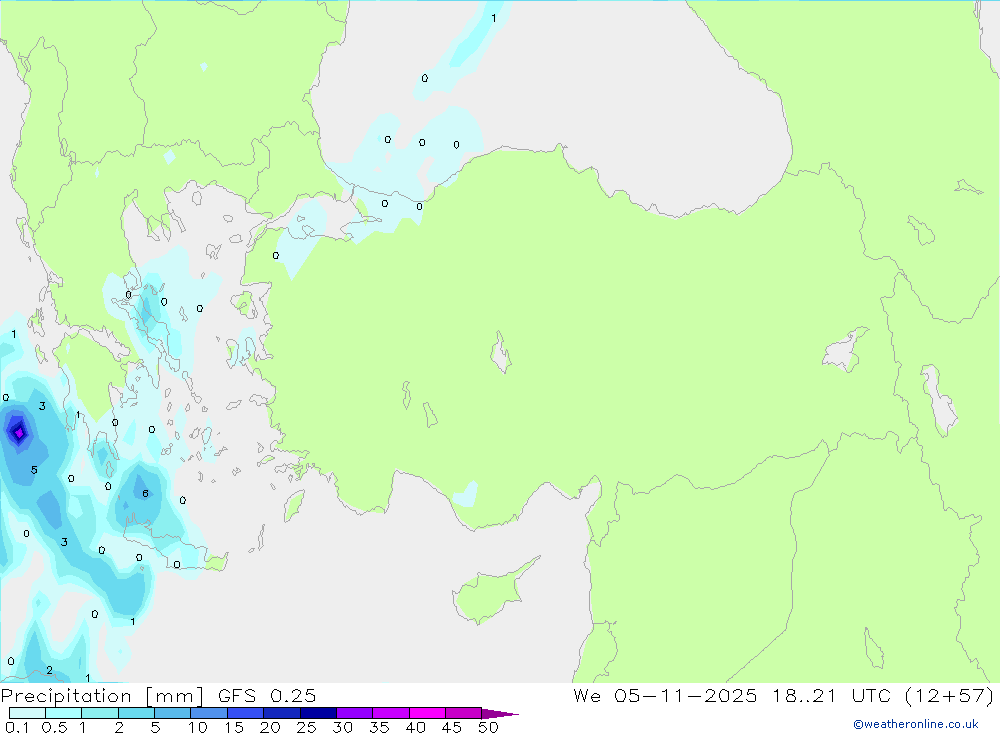
Task: Click the '50' legend scale label
Action: tap(488, 727)
